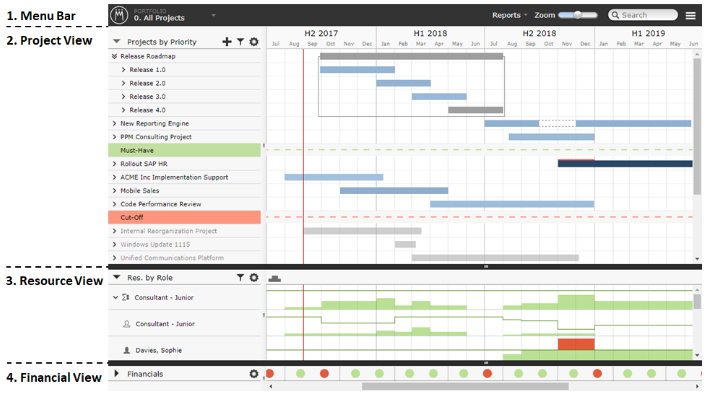Open the hamburger main menu
This screenshot has width=706, height=396.
point(690,16)
